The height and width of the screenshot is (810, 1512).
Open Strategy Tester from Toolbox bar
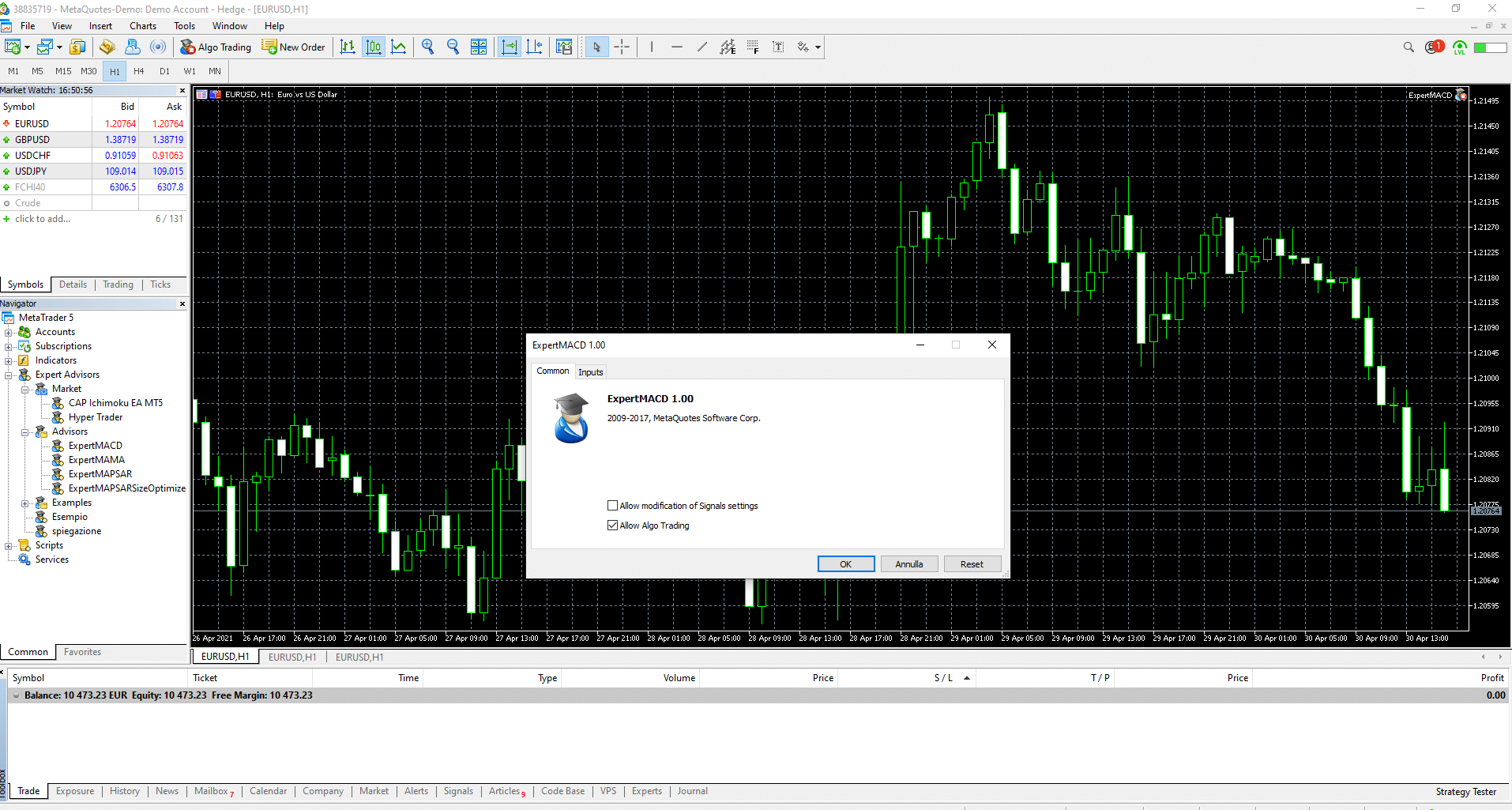pos(1466,792)
